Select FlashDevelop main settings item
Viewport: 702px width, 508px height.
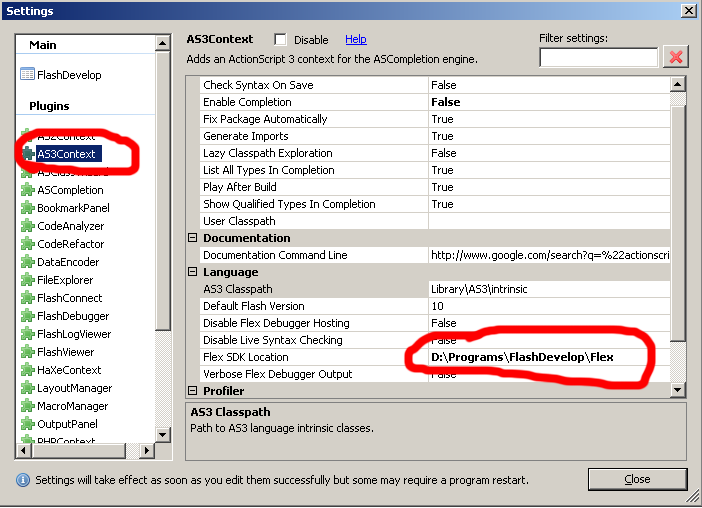(x=69, y=75)
